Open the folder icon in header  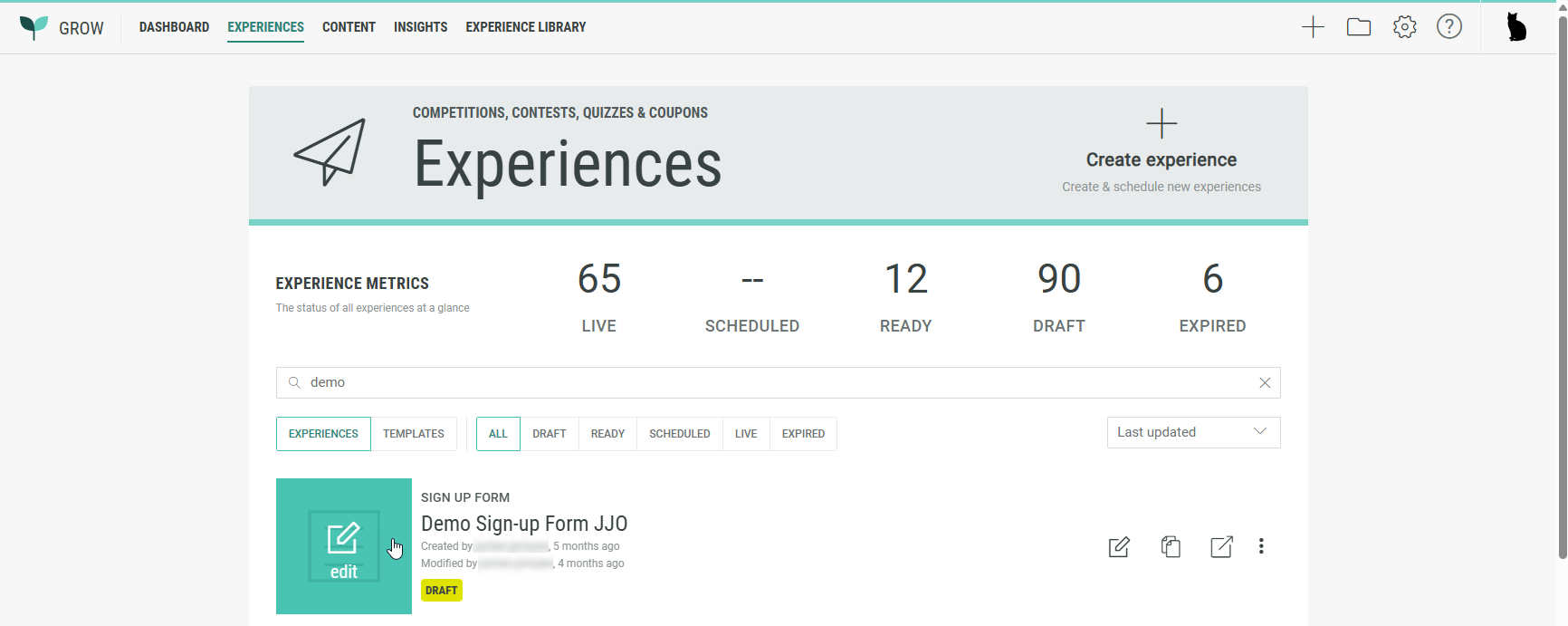click(x=1359, y=27)
